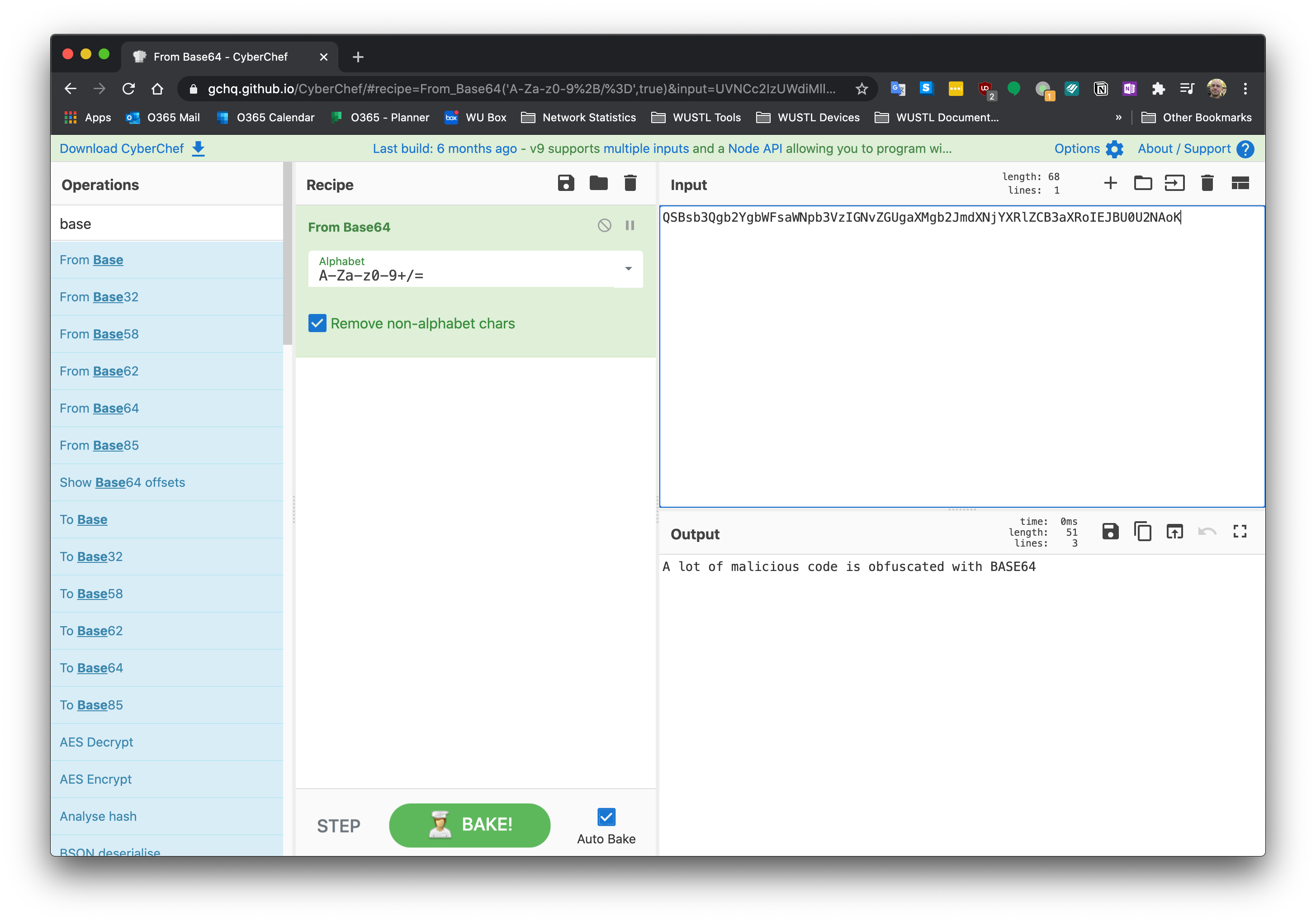1316x923 pixels.
Task: Toggle Remove non-alphabet chars checkbox
Action: [x=317, y=324]
